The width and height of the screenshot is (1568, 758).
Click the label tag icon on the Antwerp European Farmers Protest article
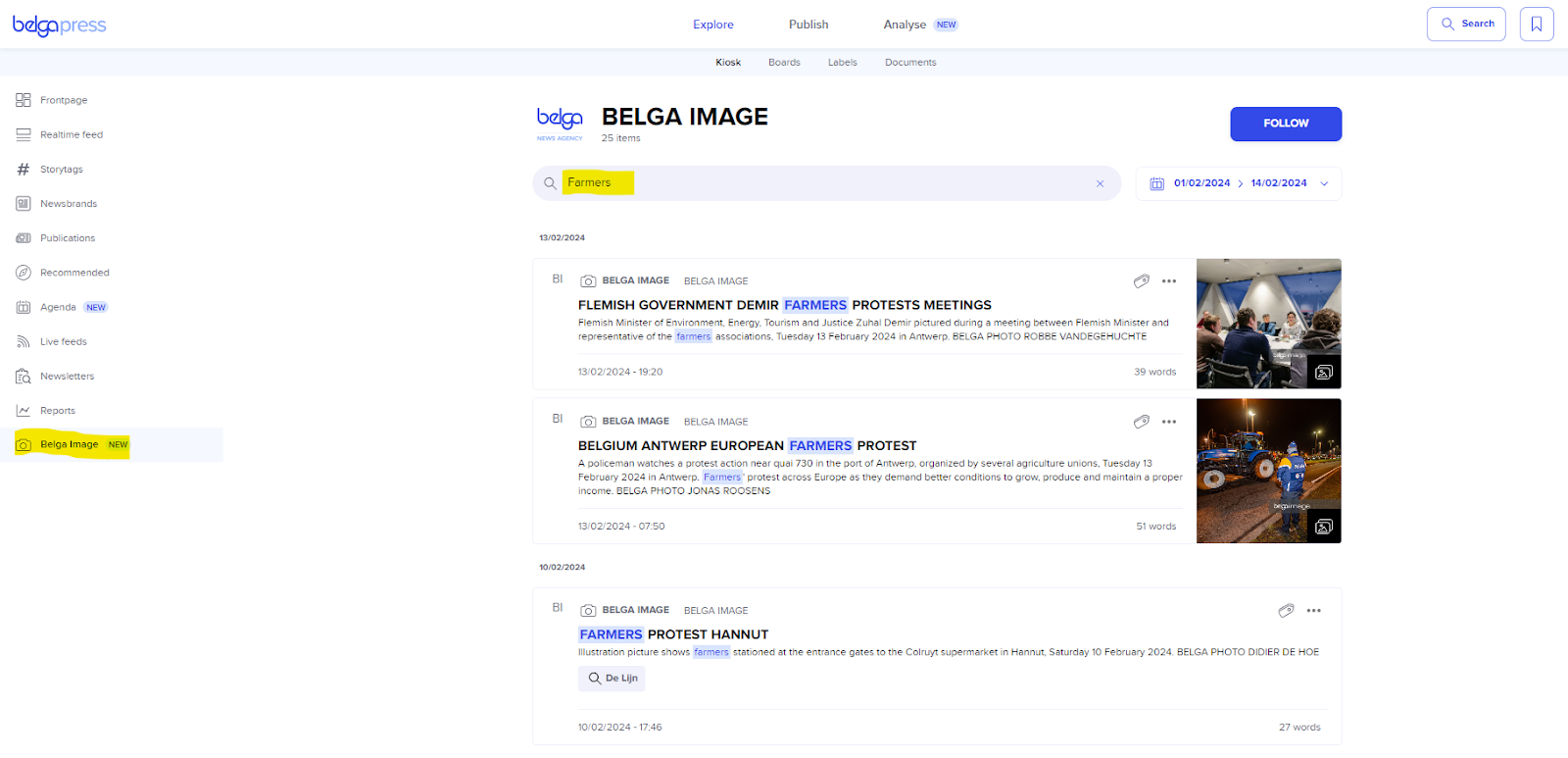(x=1142, y=422)
